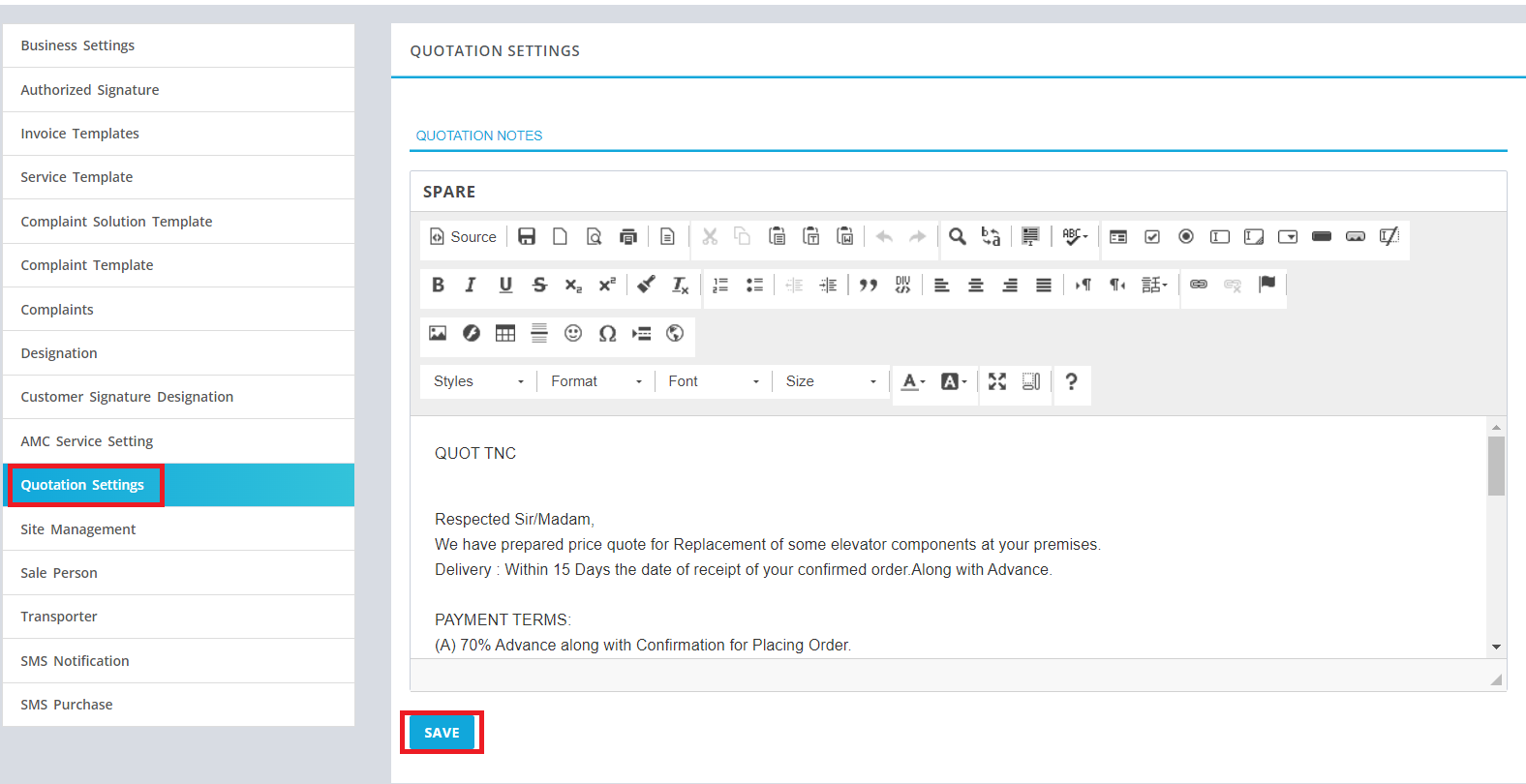1526x784 pixels.
Task: Open SMS Notification menu item
Action: (x=178, y=661)
